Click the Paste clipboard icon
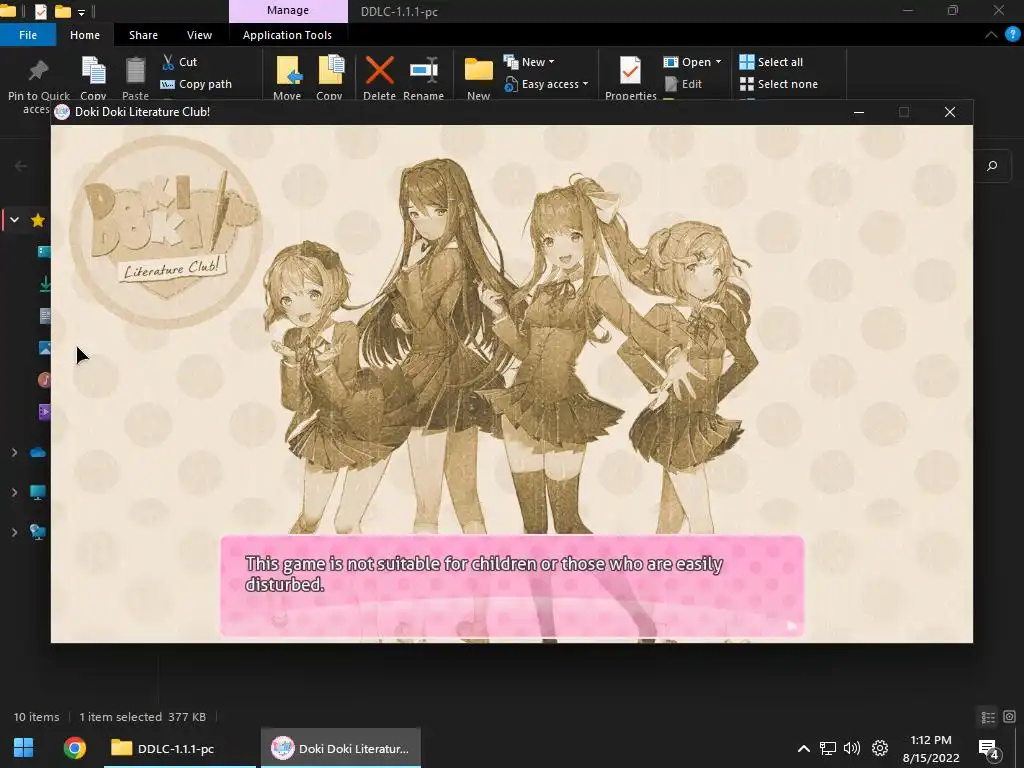The image size is (1024, 768). click(x=135, y=71)
